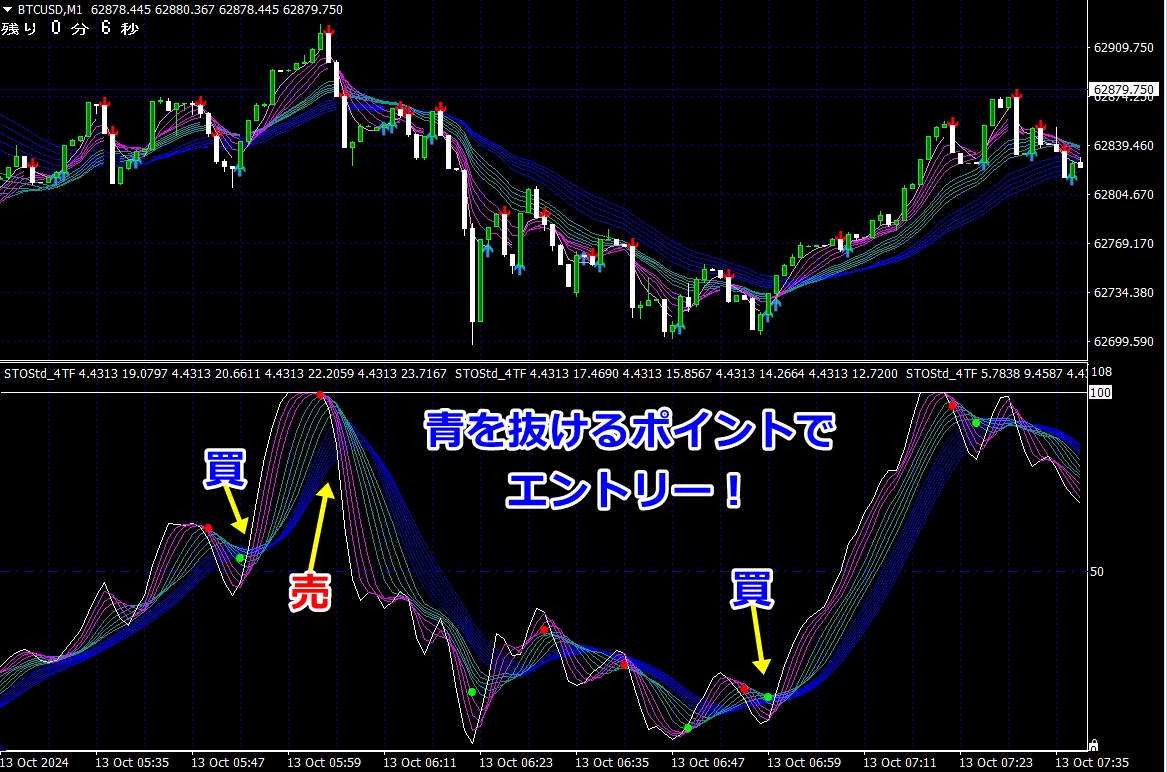The width and height of the screenshot is (1167, 772).
Task: Click the 13 Oct 07:11 time axis label
Action: 899,762
